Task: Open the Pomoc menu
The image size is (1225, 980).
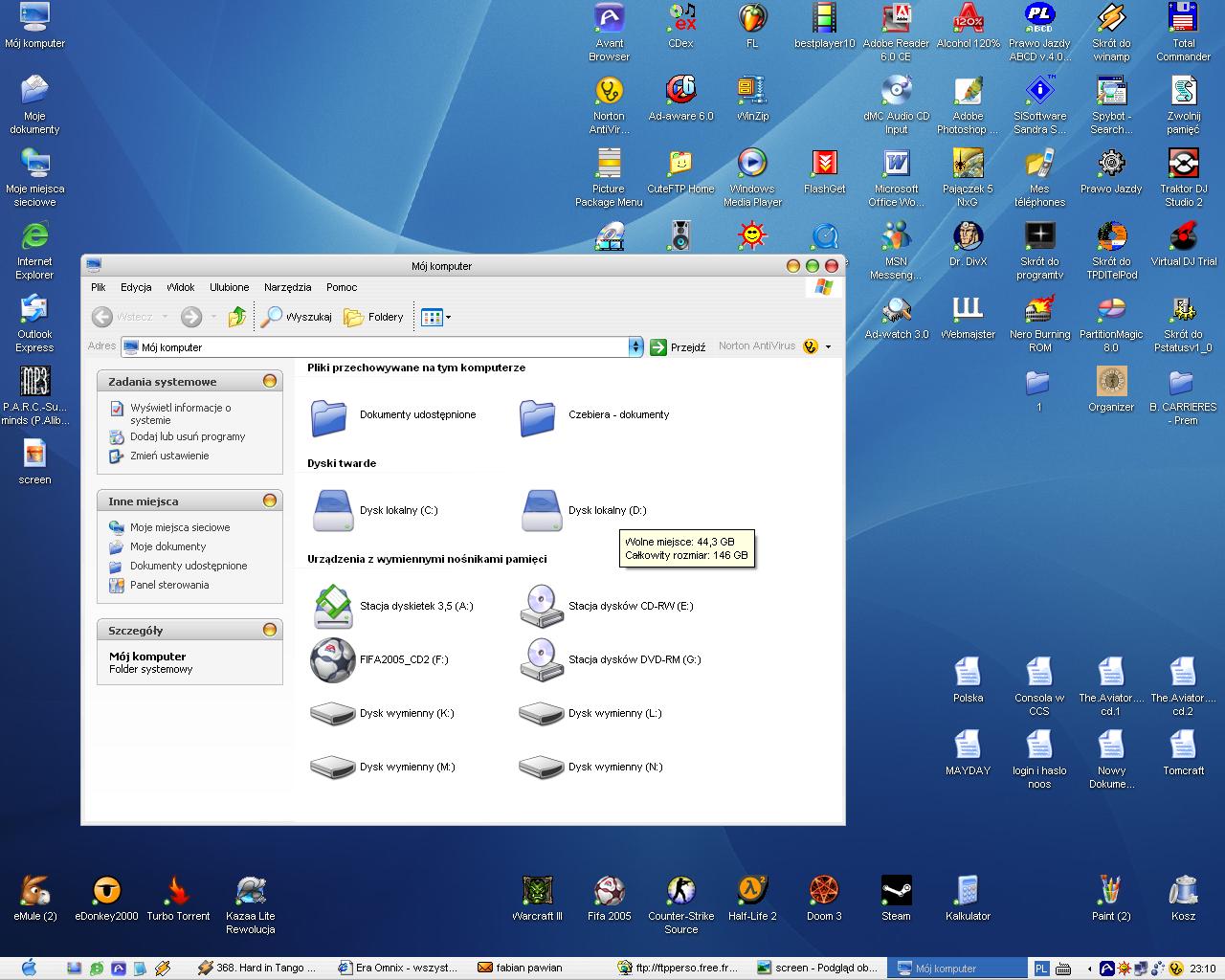Action: (342, 287)
